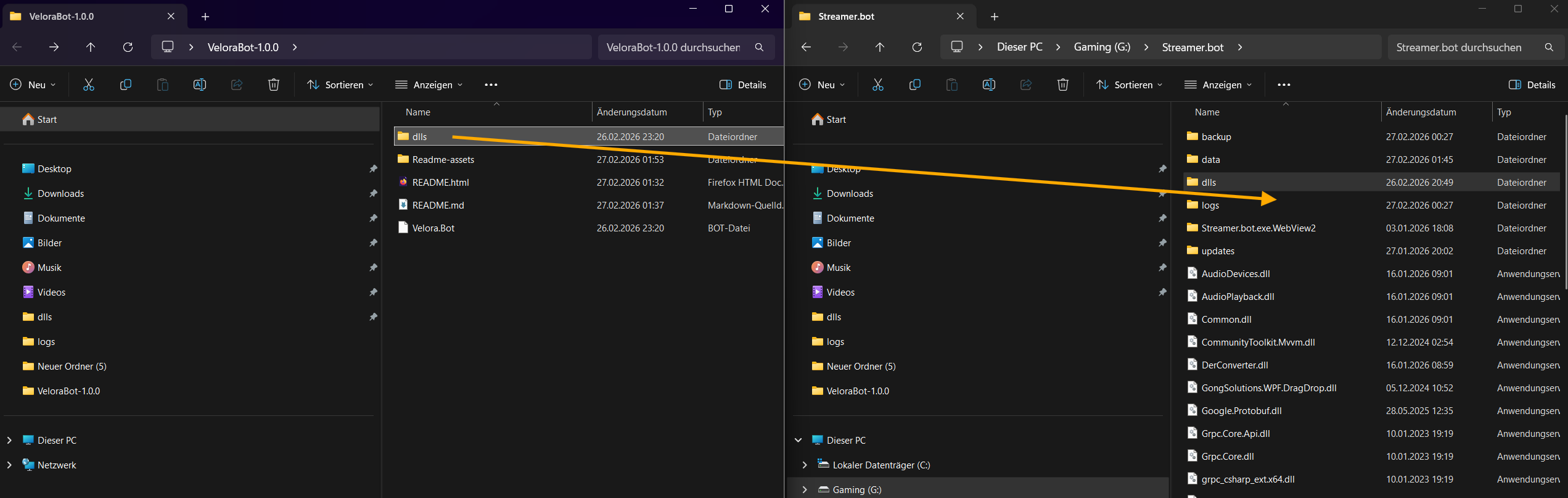Go up one level in VeloraBot window
The height and width of the screenshot is (498, 1568).
(x=91, y=47)
